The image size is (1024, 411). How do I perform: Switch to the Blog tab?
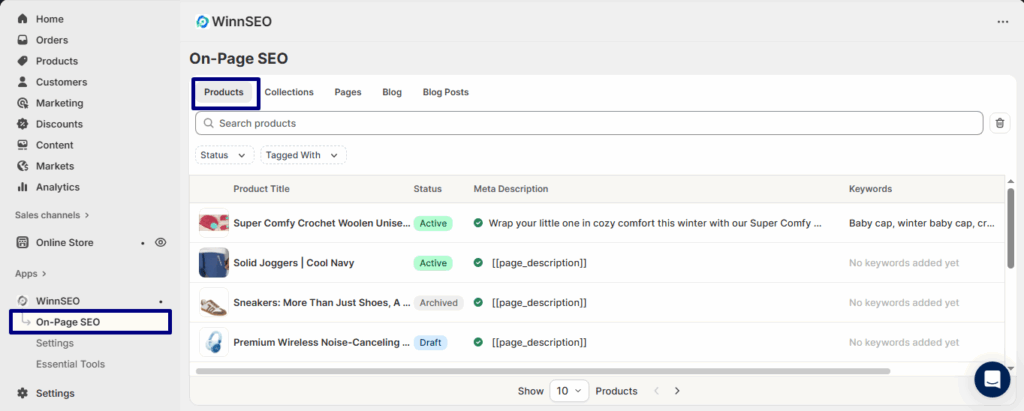click(392, 92)
